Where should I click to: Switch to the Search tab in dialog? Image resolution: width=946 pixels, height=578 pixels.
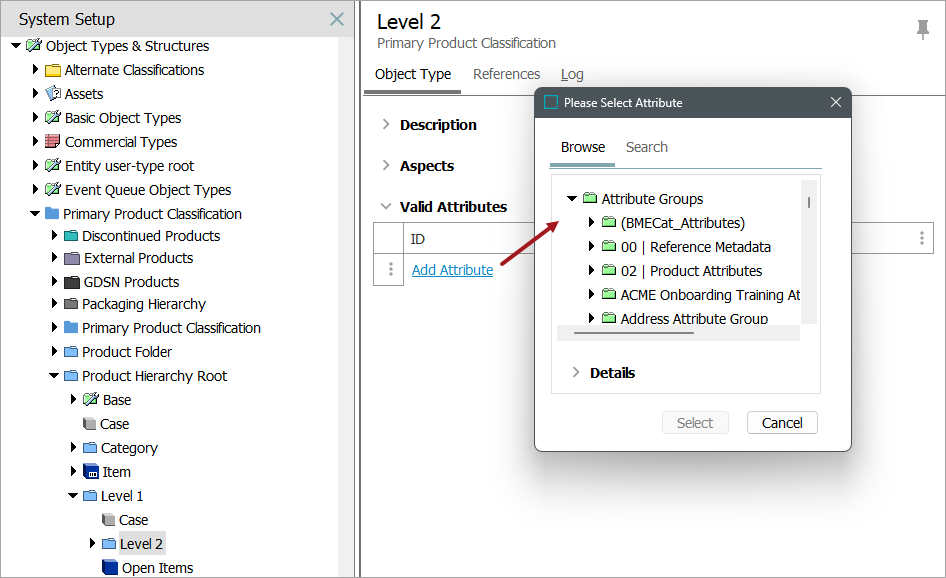[x=646, y=147]
